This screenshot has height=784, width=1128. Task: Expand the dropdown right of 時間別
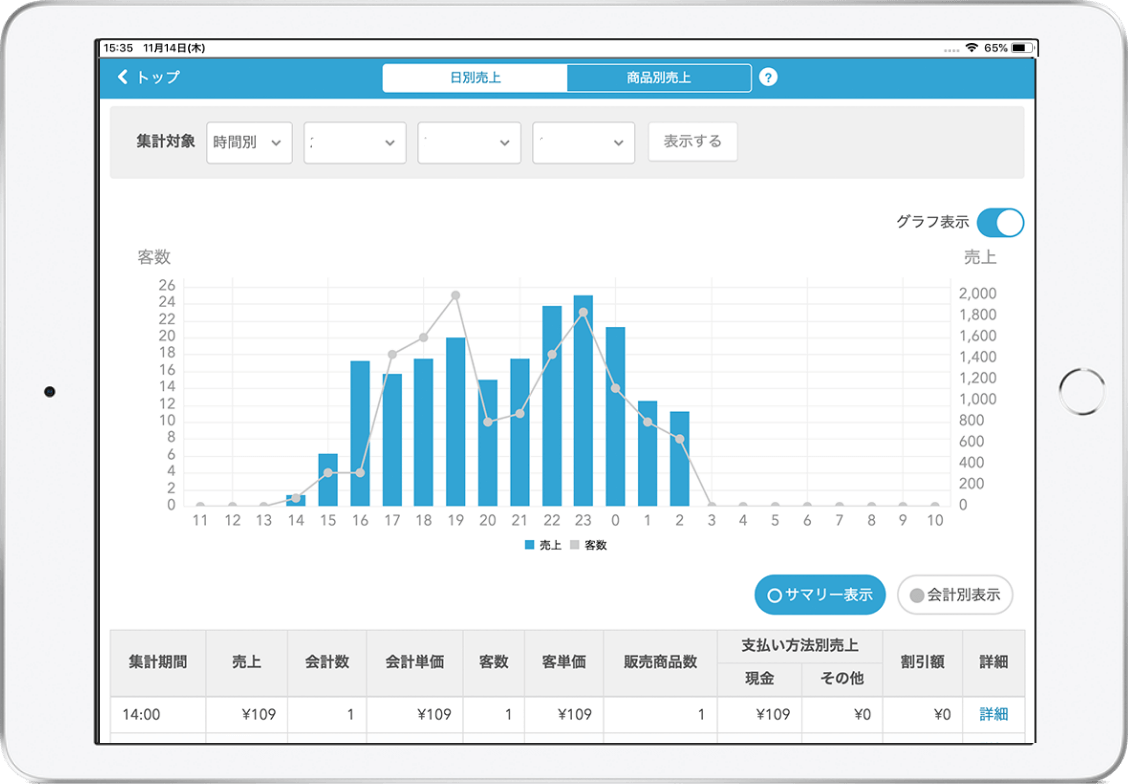tap(355, 143)
